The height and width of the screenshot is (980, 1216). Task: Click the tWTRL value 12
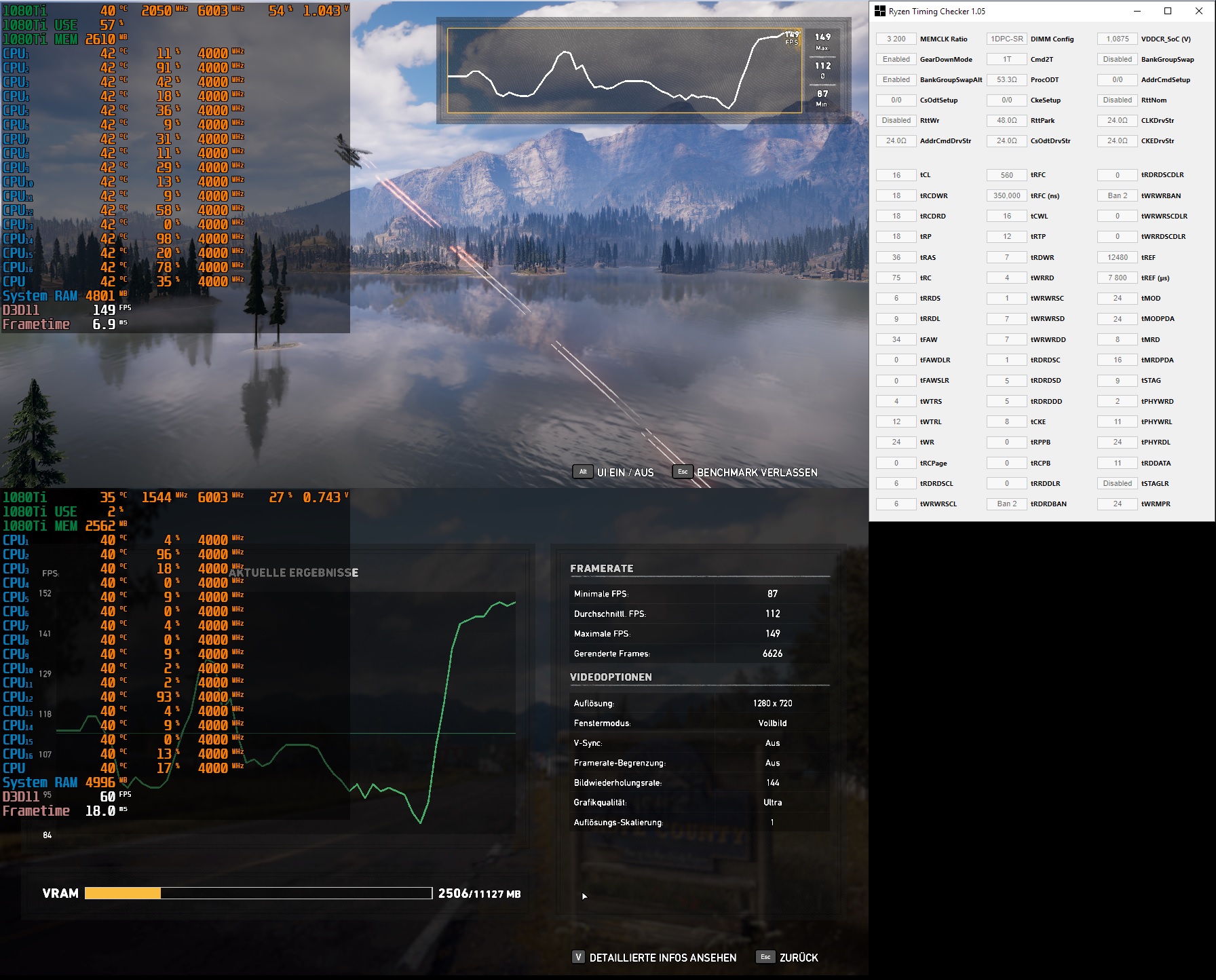pyautogui.click(x=896, y=421)
